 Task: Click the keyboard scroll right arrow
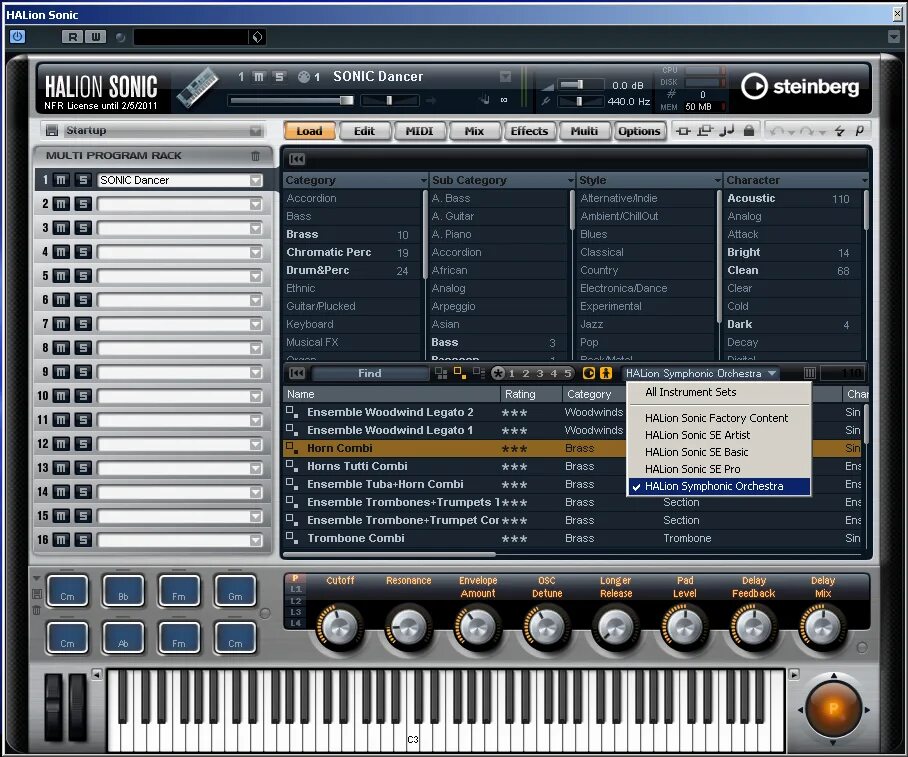[794, 674]
